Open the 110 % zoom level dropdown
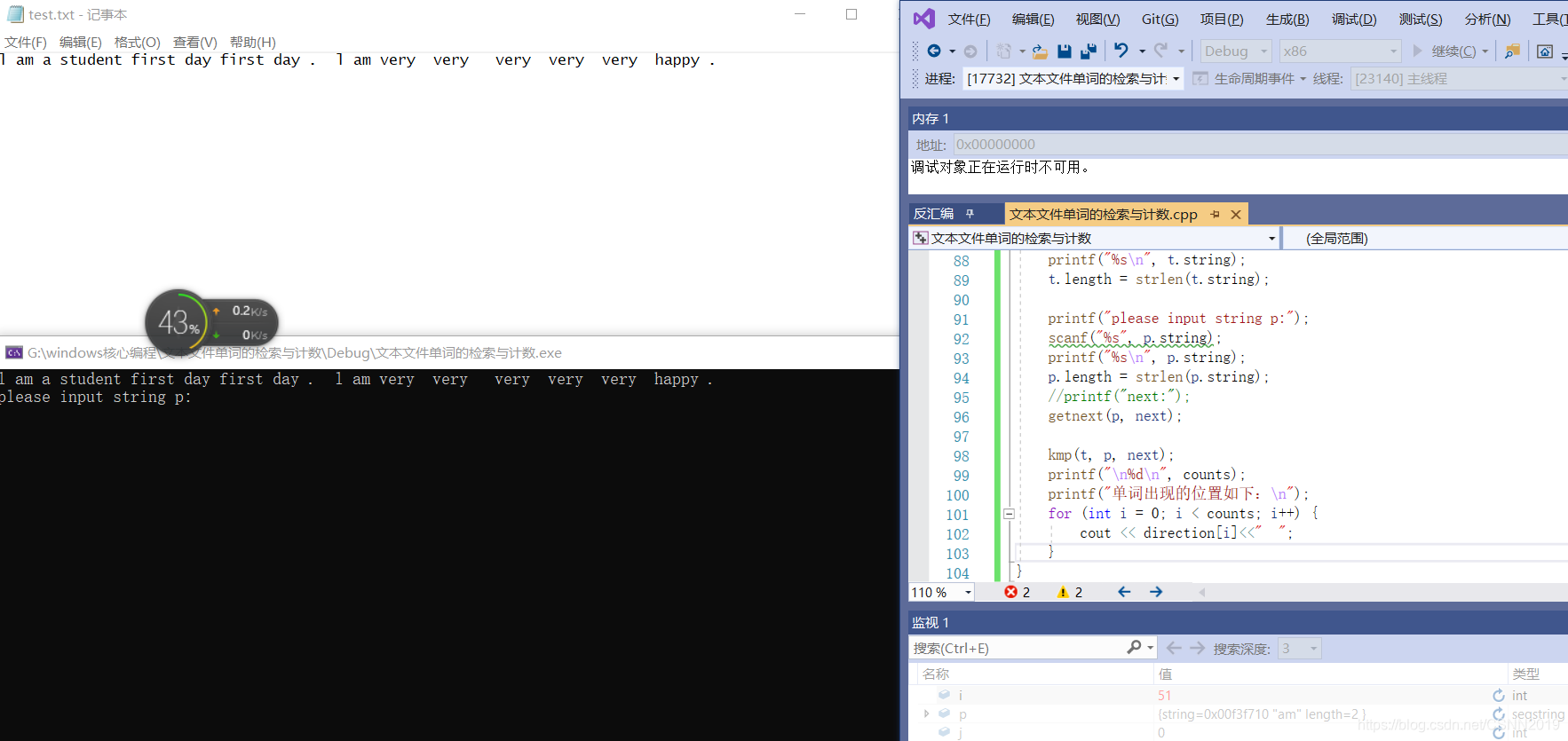Image resolution: width=1568 pixels, height=741 pixels. coord(941,592)
